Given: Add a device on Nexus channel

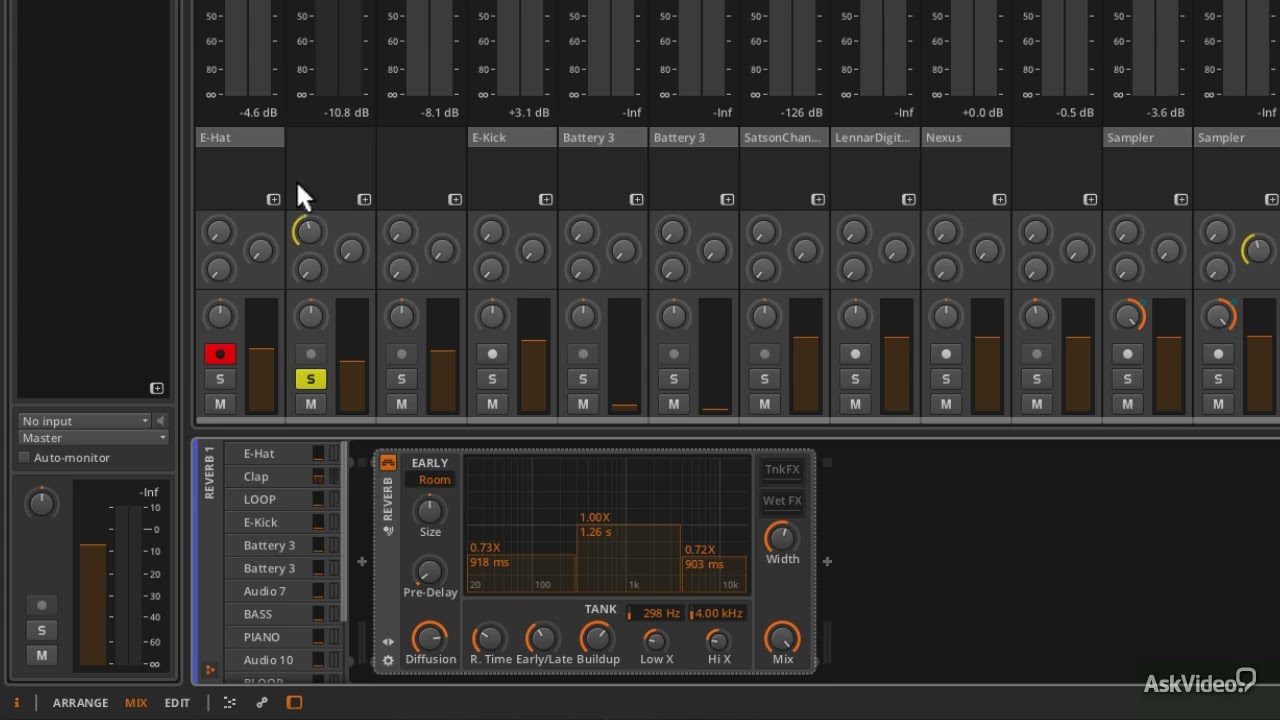Looking at the screenshot, I should [x=999, y=200].
